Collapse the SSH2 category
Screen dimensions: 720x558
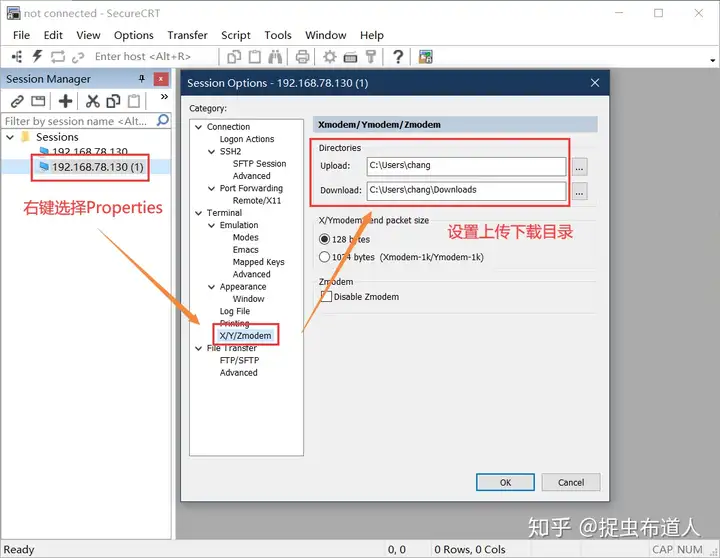coord(211,152)
